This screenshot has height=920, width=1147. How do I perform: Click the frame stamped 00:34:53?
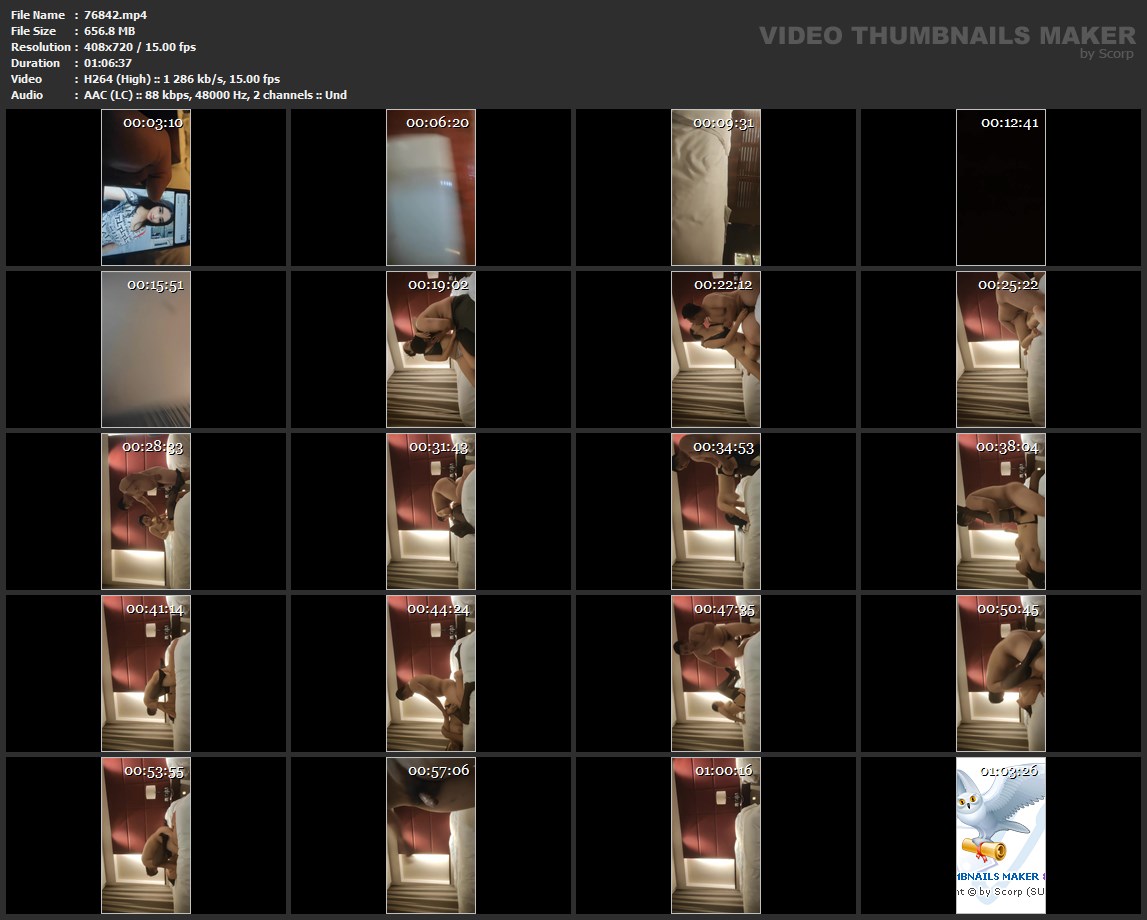(x=716, y=511)
